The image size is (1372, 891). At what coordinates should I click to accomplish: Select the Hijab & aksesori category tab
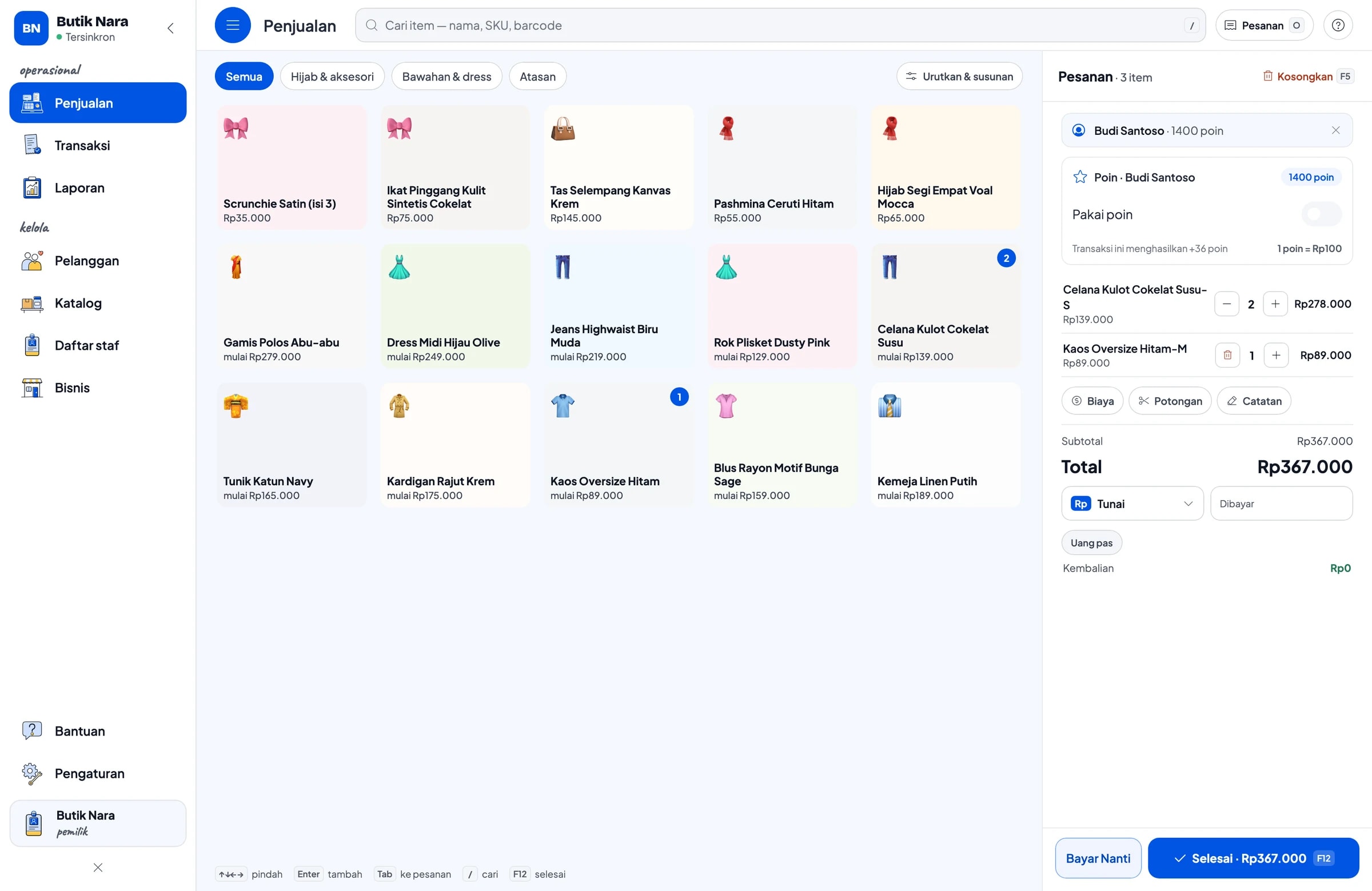[x=332, y=77]
